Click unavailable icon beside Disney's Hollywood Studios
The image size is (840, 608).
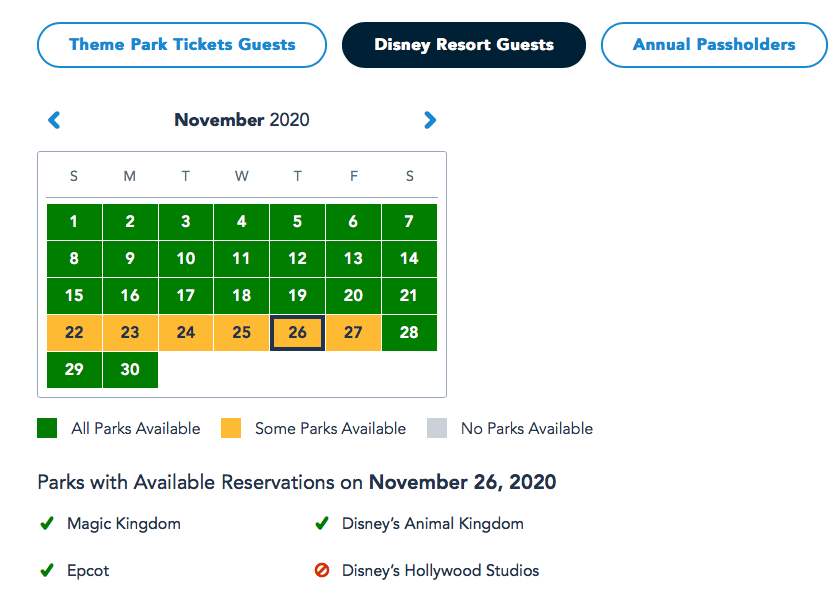pyautogui.click(x=322, y=571)
